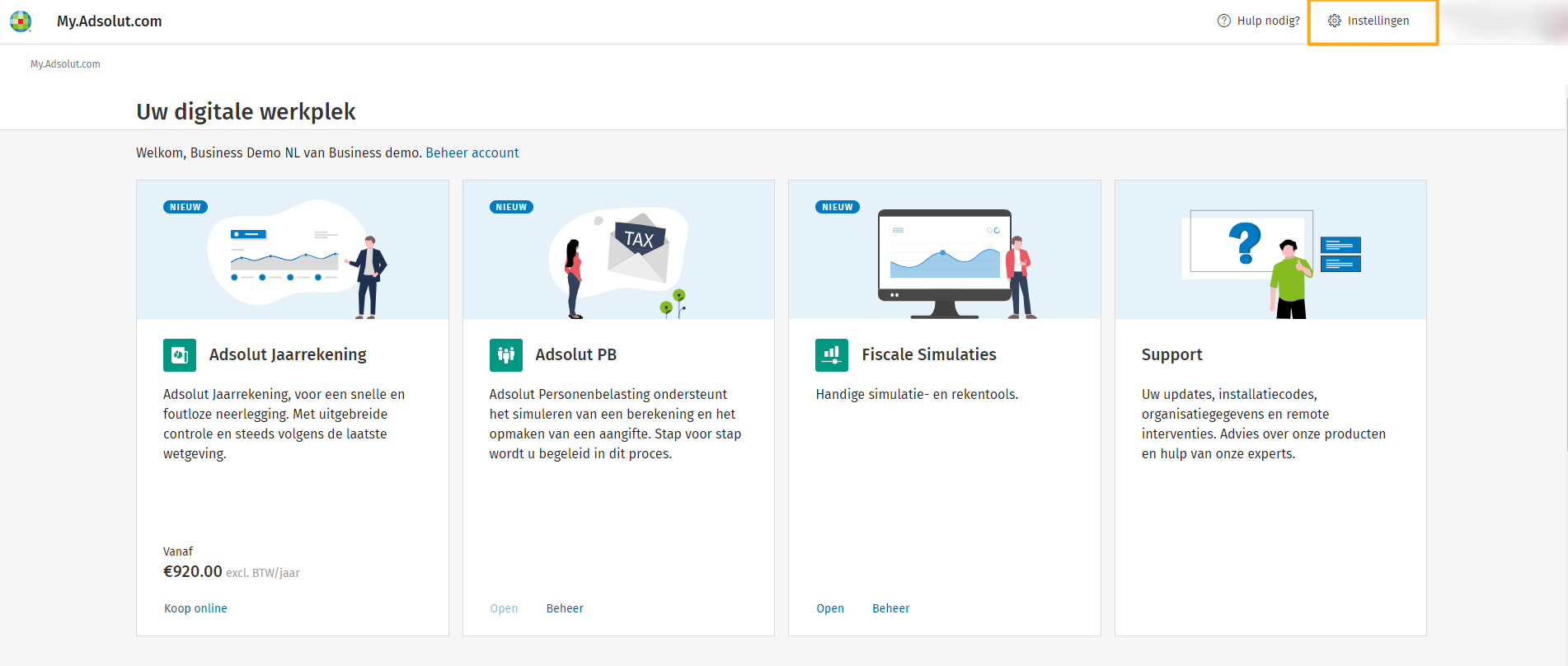
Task: Click Beheer under Fiscale Simulaties
Action: click(x=891, y=608)
